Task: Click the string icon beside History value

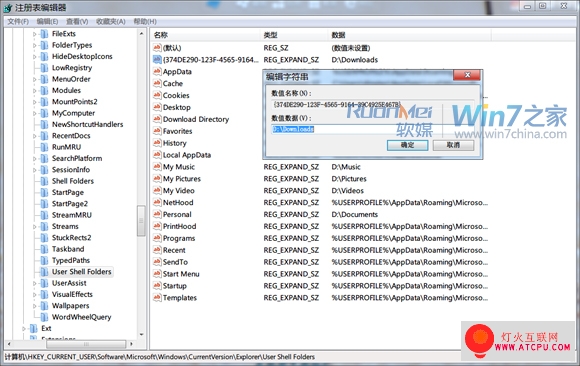Action: point(157,143)
